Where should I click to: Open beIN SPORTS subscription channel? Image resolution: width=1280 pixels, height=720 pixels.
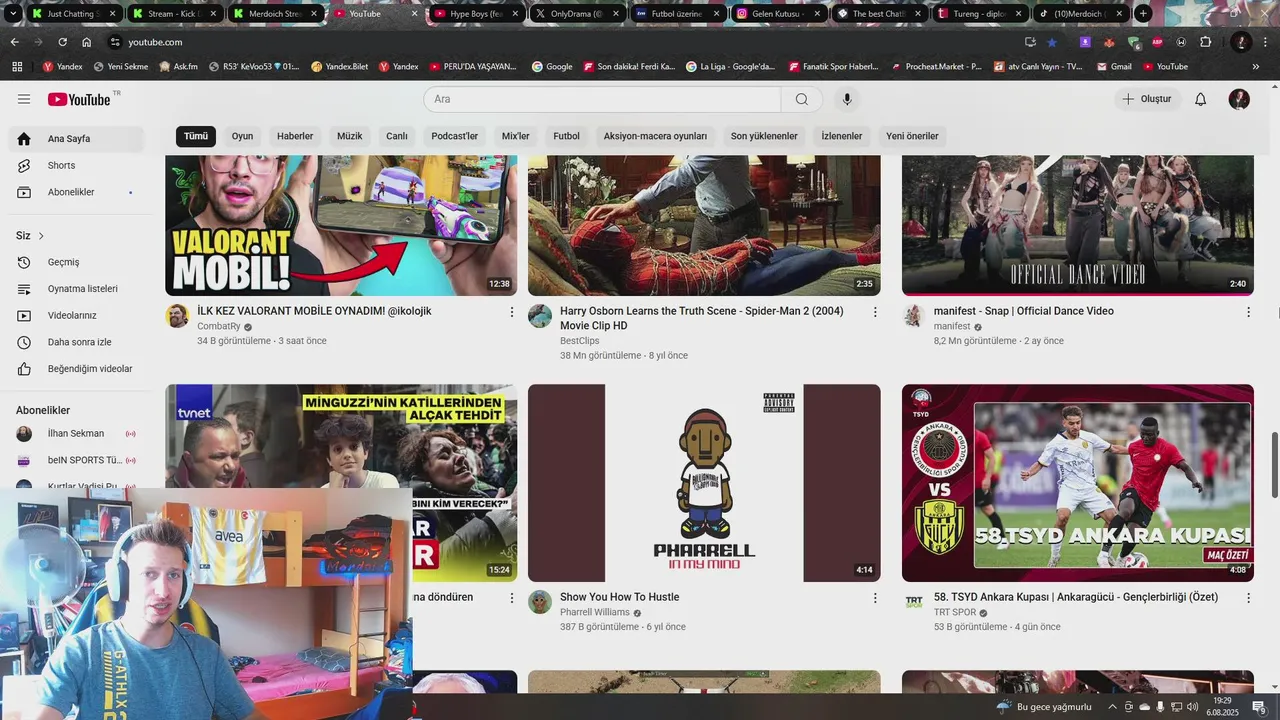[x=78, y=460]
